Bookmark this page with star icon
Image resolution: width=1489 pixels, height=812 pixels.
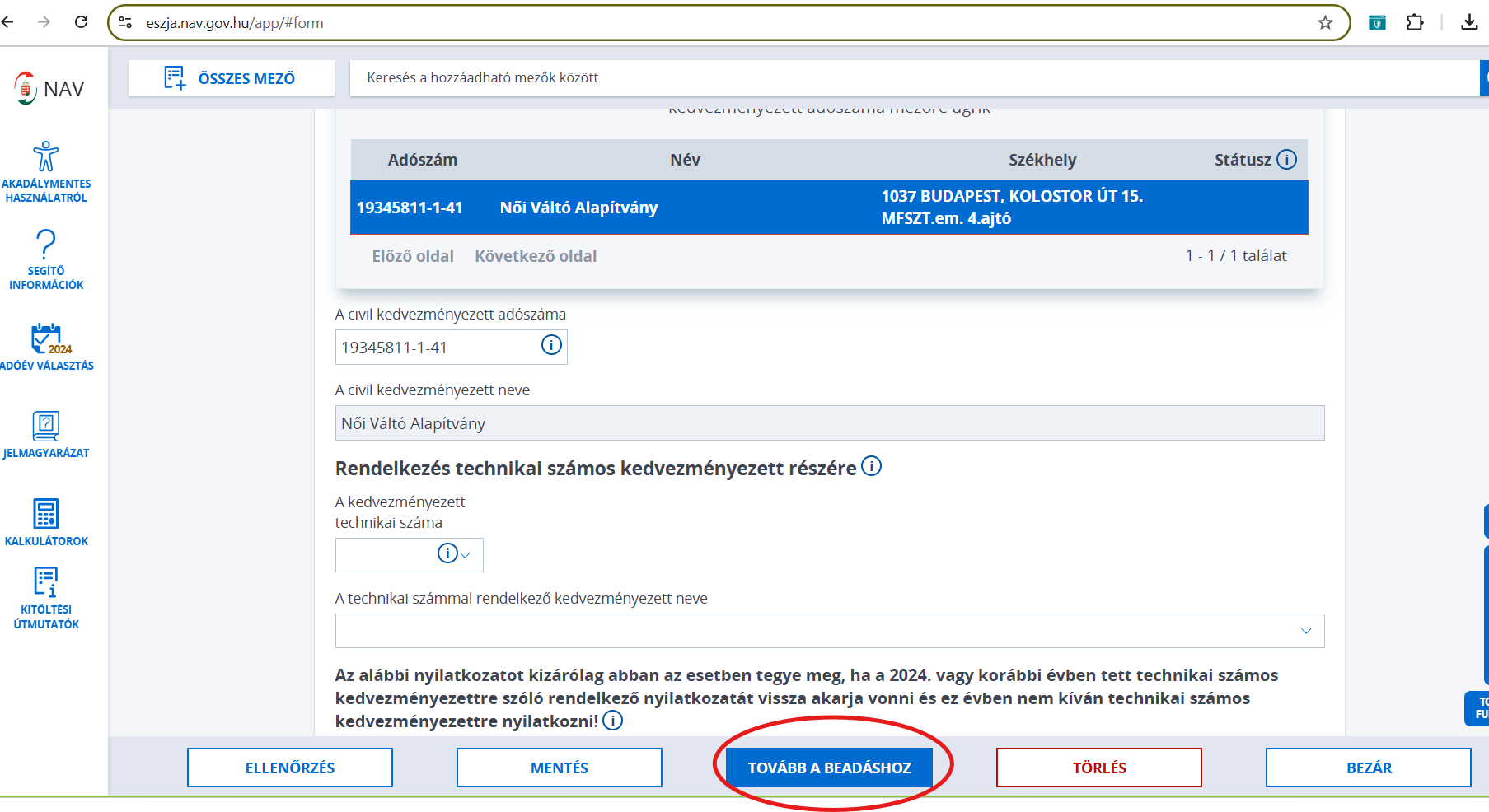click(x=1325, y=23)
